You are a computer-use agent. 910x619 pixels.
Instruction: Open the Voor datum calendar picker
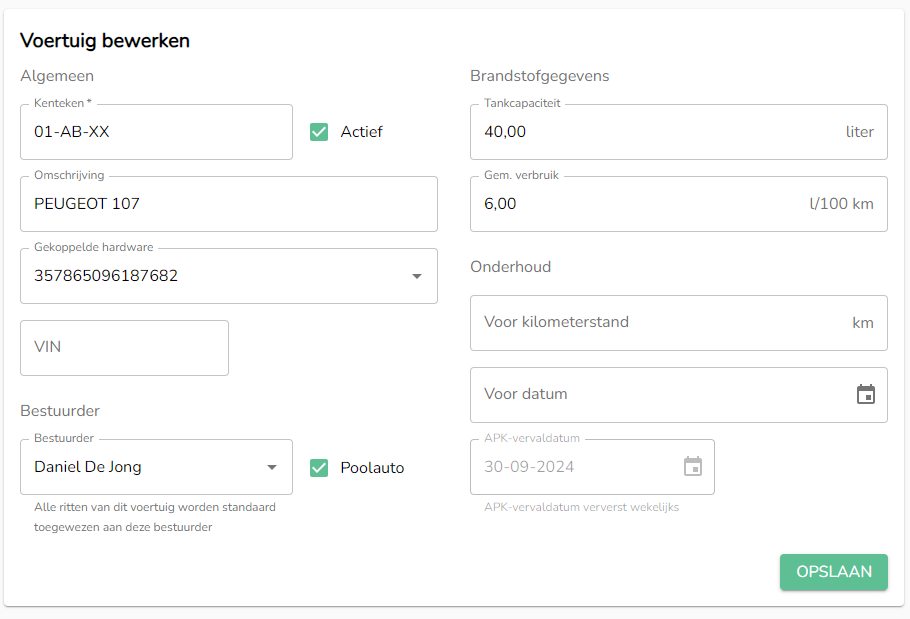[866, 394]
